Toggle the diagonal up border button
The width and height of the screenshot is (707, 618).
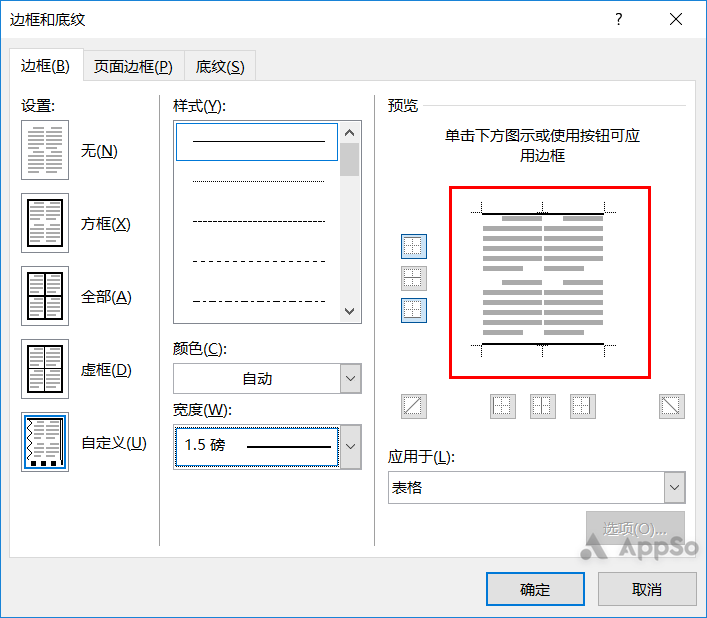[413, 406]
